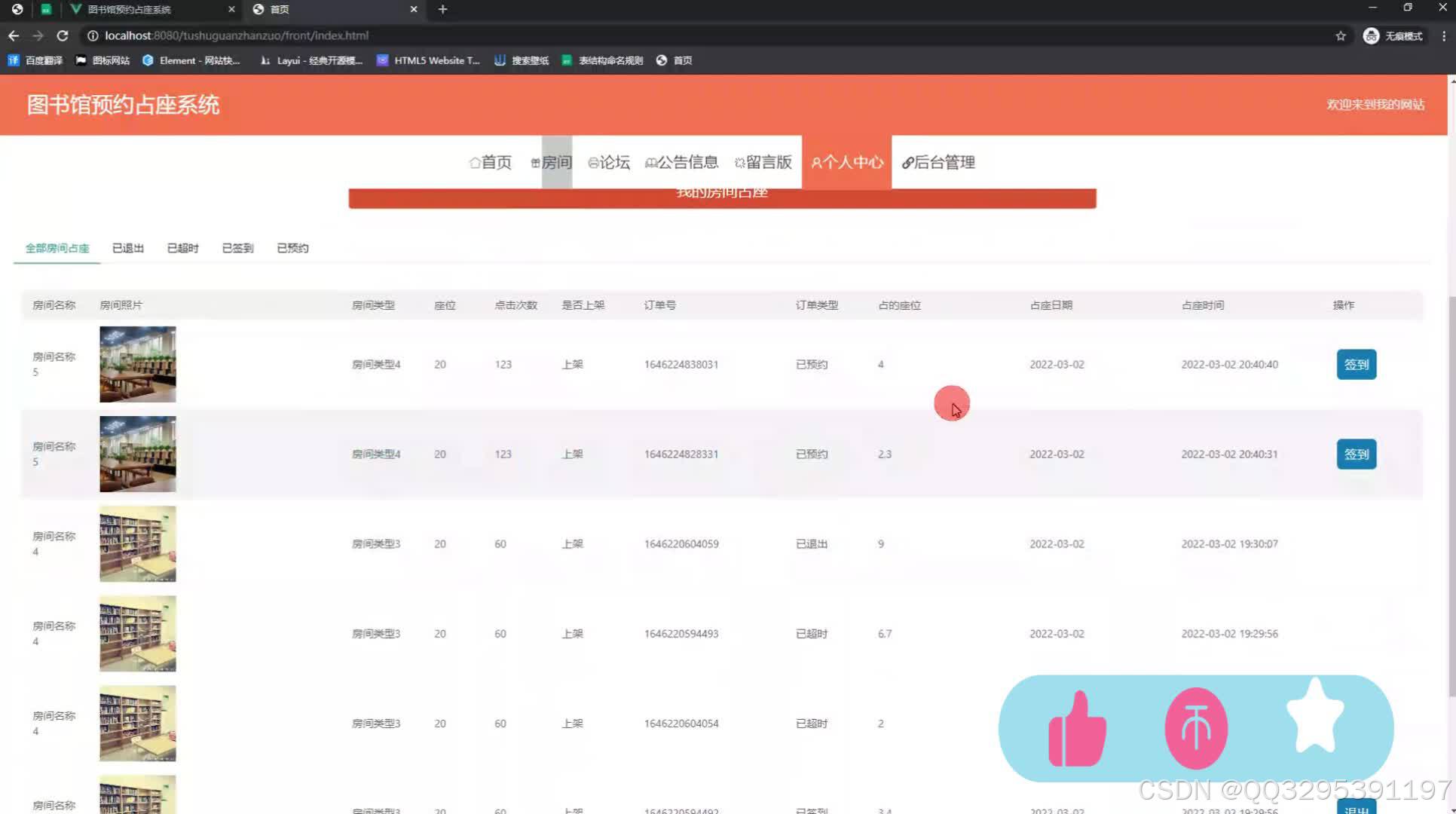
Task: Expand the 订单类型 (Order Type) column filter
Action: coord(818,305)
